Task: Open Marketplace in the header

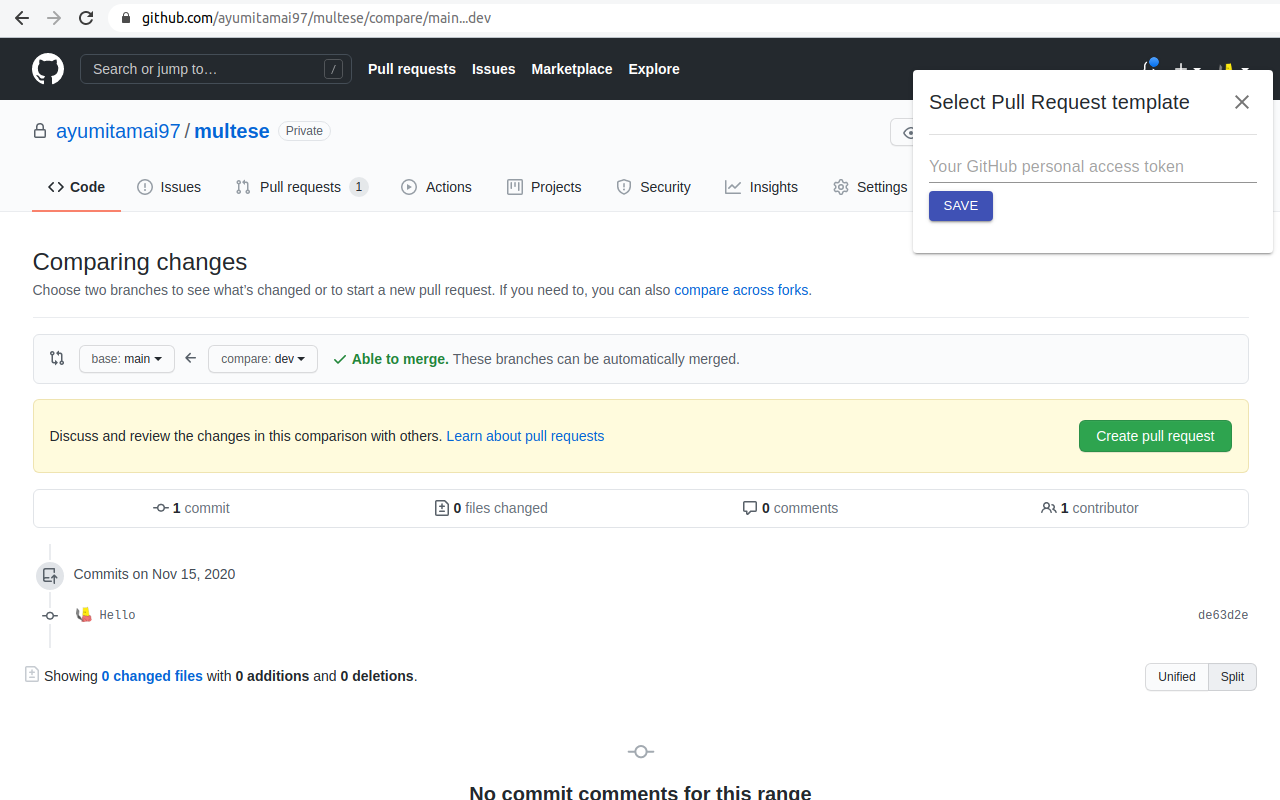Action: (572, 69)
